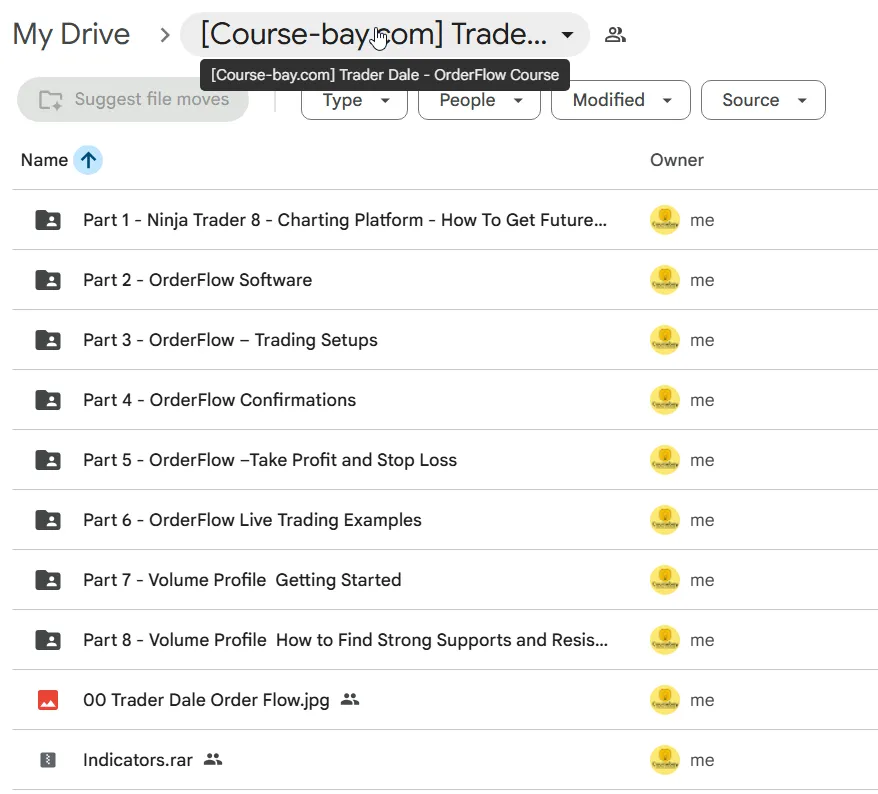The width and height of the screenshot is (878, 794).
Task: Open the Source filter dropdown
Action: tap(763, 100)
